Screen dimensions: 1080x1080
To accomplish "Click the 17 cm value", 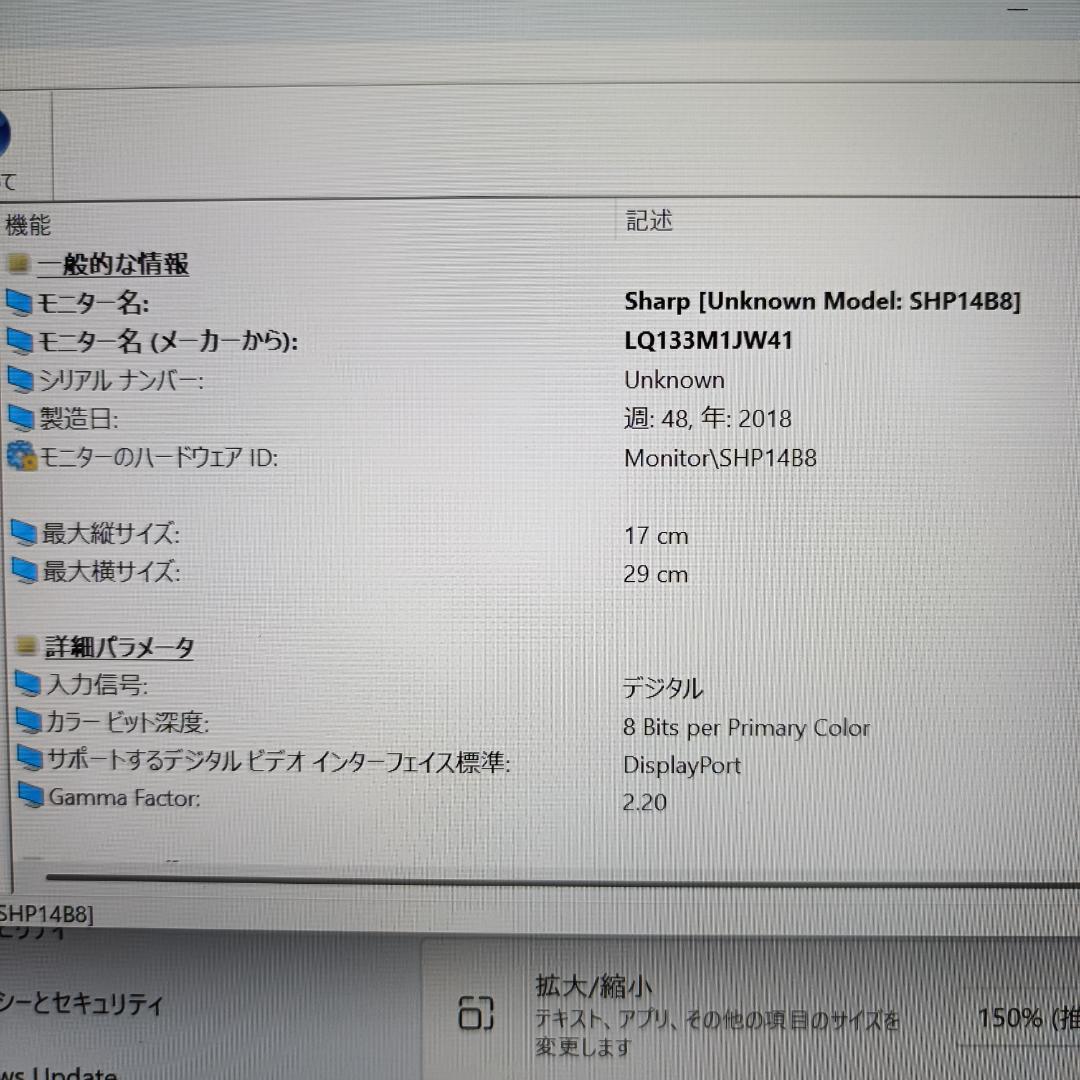I will pyautogui.click(x=656, y=536).
